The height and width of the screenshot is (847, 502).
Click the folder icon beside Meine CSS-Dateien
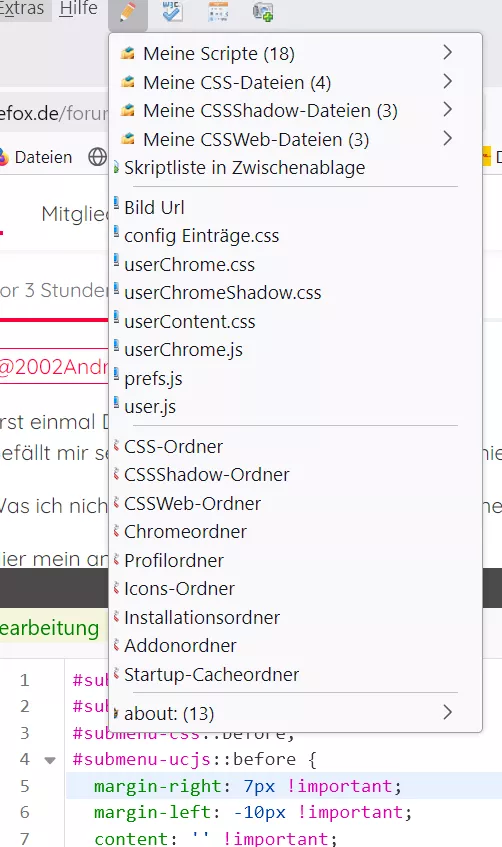(128, 82)
